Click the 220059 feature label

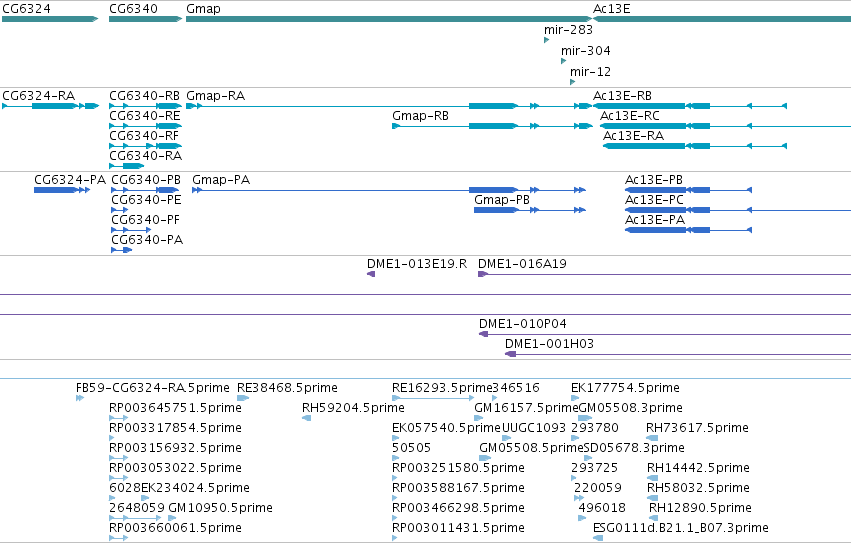598,489
